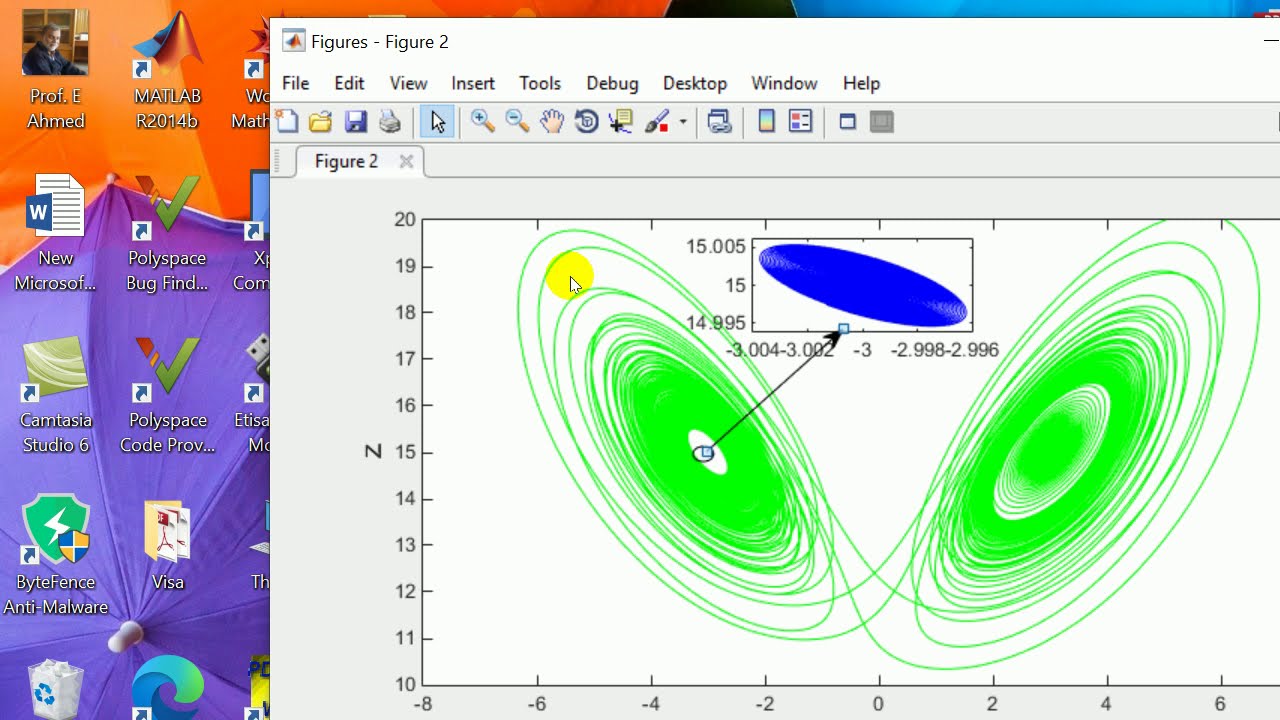Open the Tools menu
The height and width of the screenshot is (720, 1280).
point(540,83)
